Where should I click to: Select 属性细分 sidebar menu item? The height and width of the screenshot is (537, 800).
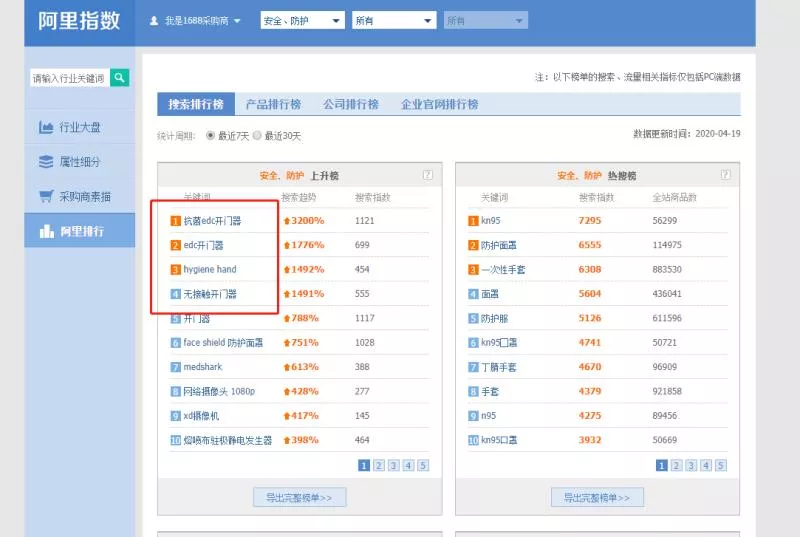coord(80,162)
